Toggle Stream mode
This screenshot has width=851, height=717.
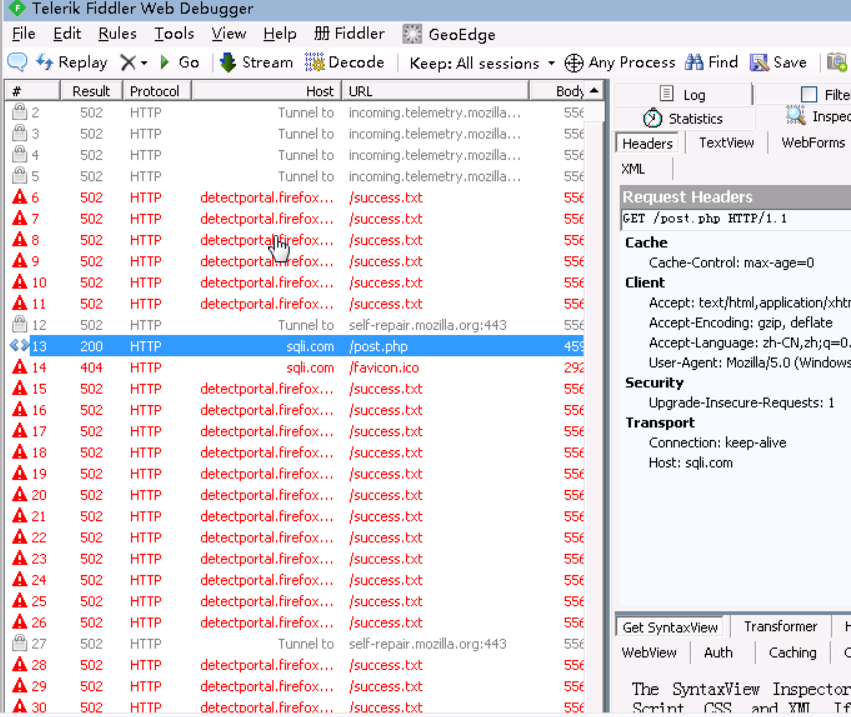click(x=256, y=62)
